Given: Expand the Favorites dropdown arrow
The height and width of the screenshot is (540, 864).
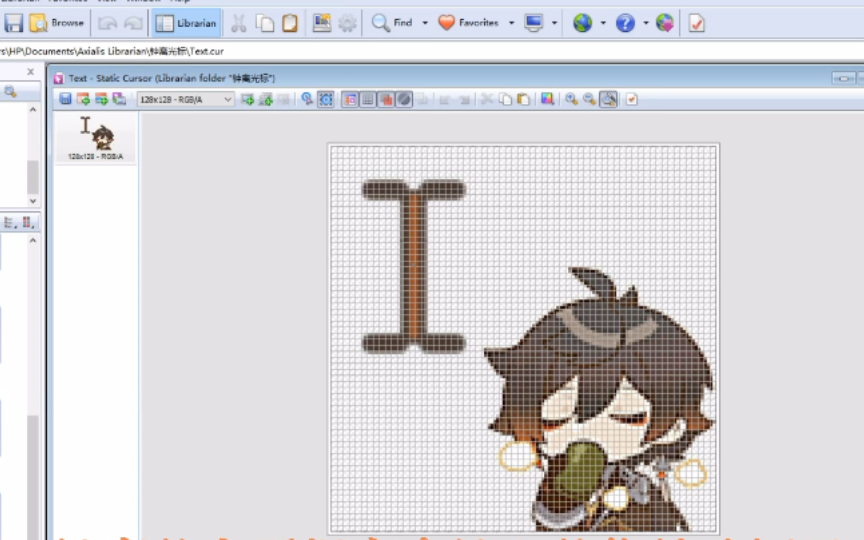Looking at the screenshot, I should pos(512,23).
